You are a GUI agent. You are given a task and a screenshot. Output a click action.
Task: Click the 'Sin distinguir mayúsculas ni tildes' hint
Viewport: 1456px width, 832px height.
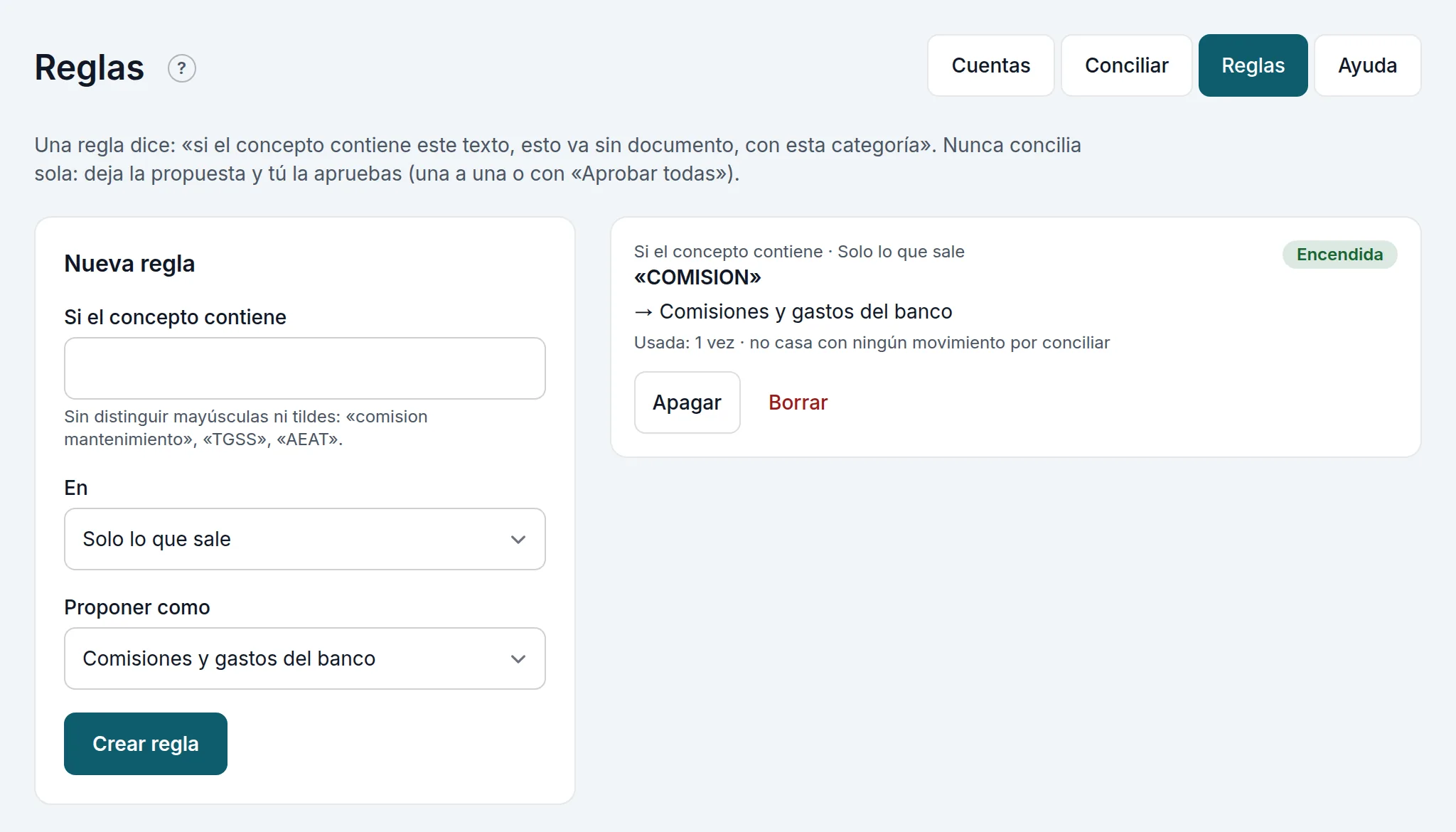(x=246, y=428)
